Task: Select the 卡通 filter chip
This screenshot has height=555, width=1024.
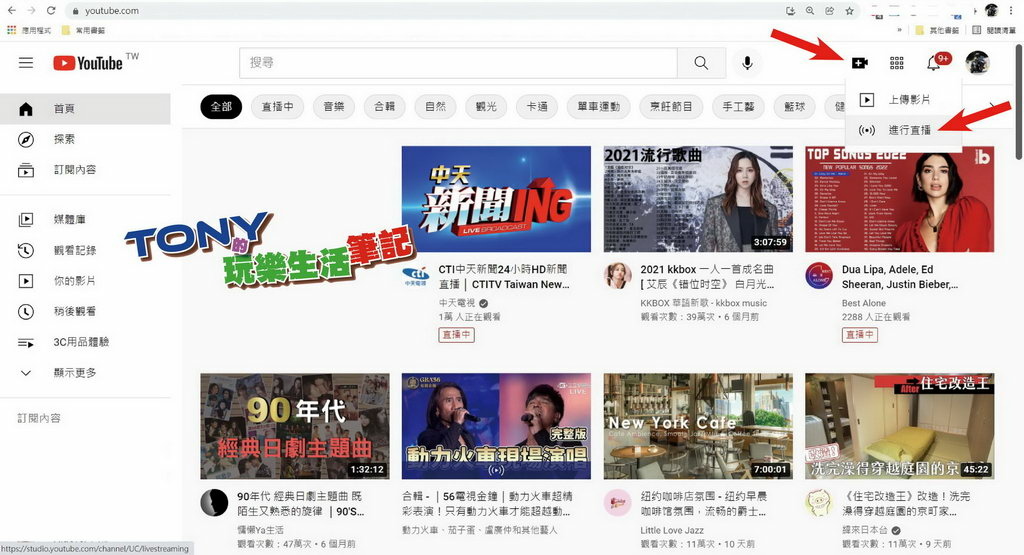Action: (x=537, y=106)
